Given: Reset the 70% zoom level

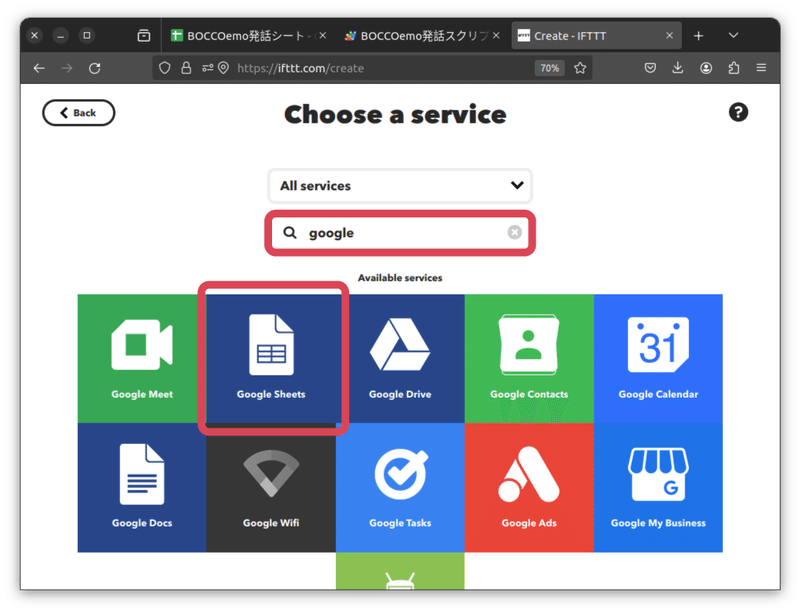Looking at the screenshot, I should coord(549,68).
